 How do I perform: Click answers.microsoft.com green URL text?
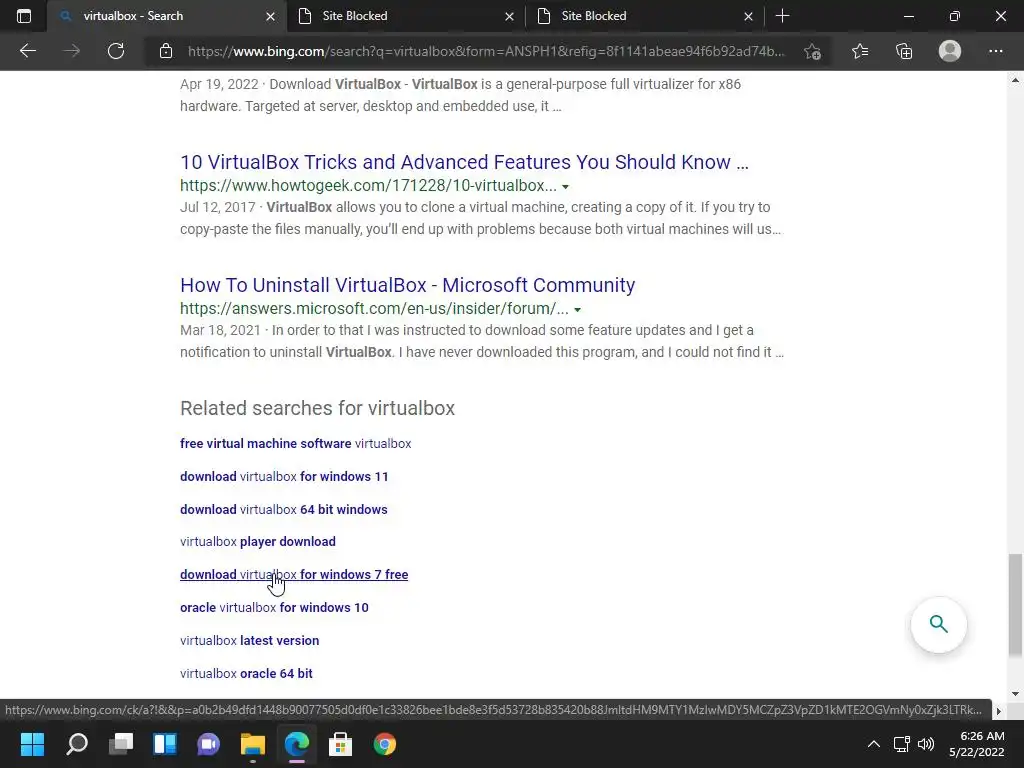click(x=374, y=308)
